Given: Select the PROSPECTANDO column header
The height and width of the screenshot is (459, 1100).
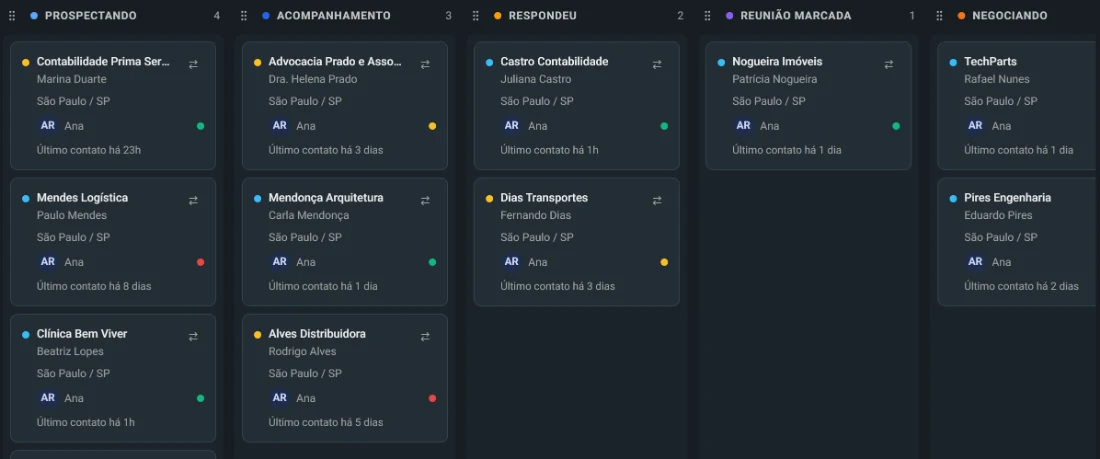Looking at the screenshot, I should click(x=90, y=15).
